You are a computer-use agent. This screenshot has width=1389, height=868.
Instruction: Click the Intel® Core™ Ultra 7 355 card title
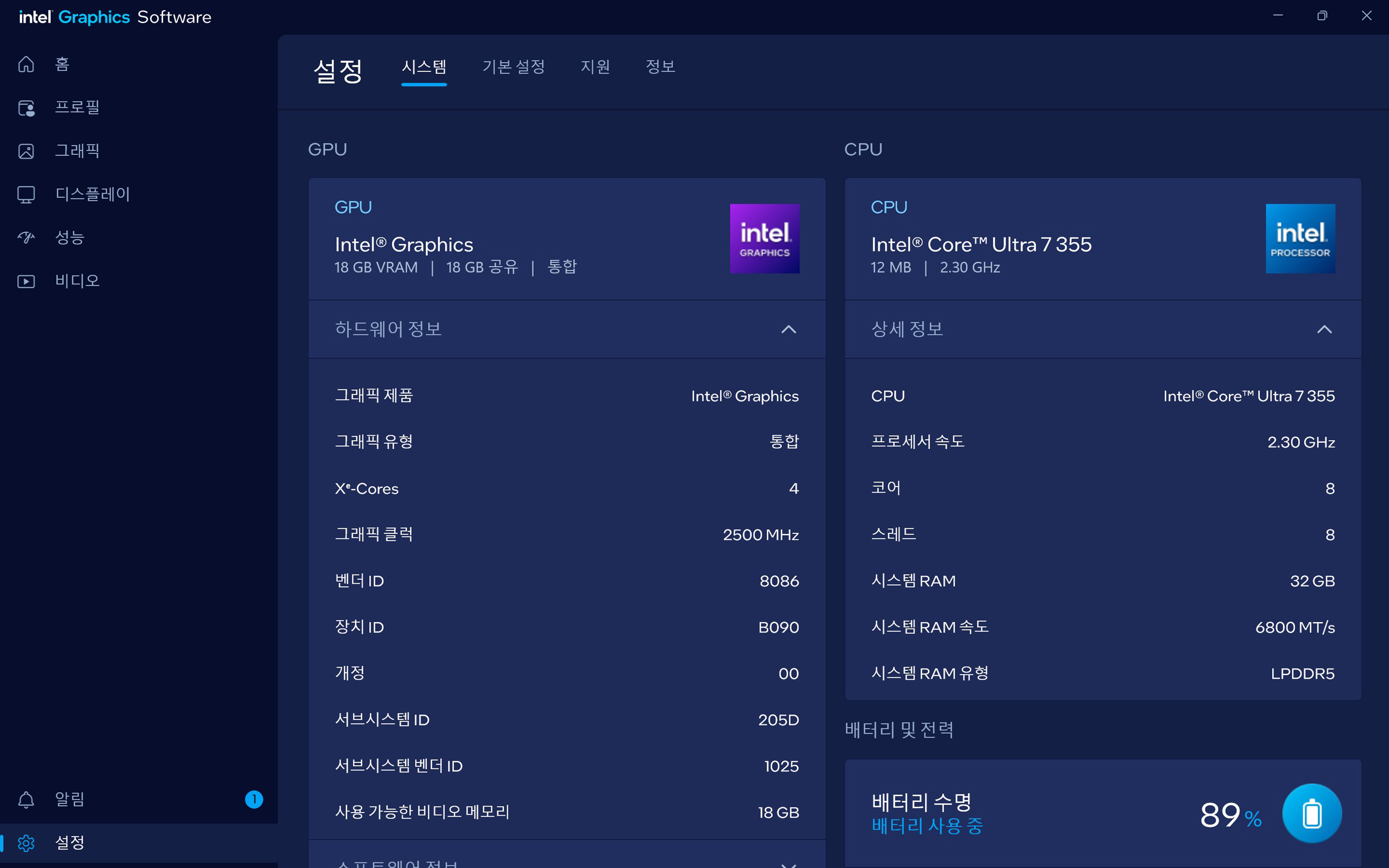981,244
